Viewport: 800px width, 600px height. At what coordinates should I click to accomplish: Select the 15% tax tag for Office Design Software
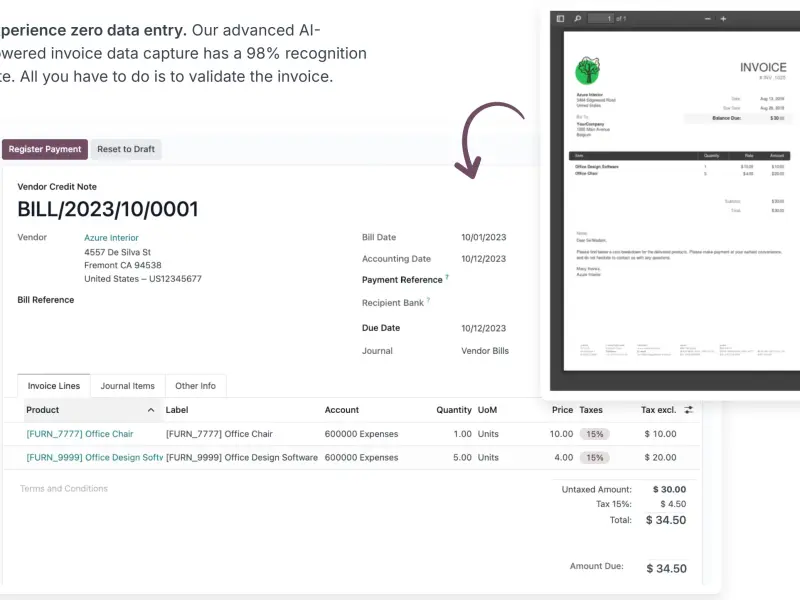pos(594,457)
